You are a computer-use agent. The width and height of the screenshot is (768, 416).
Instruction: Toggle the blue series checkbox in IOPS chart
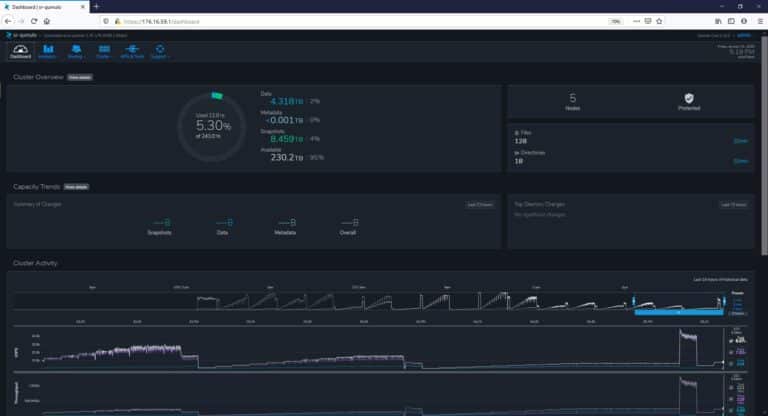coord(732,363)
